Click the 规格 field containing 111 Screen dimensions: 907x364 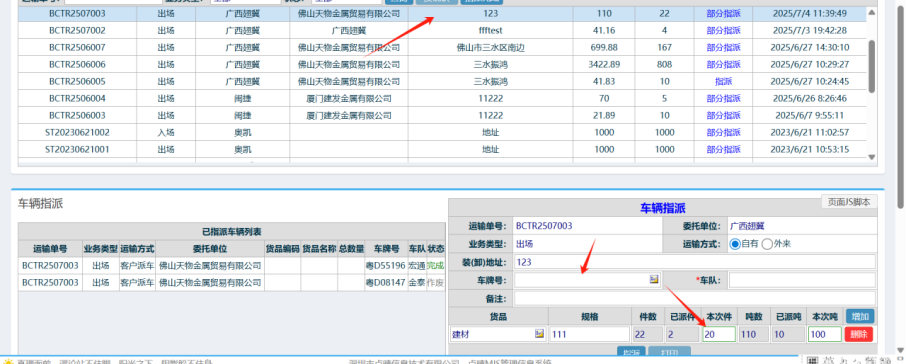589,334
